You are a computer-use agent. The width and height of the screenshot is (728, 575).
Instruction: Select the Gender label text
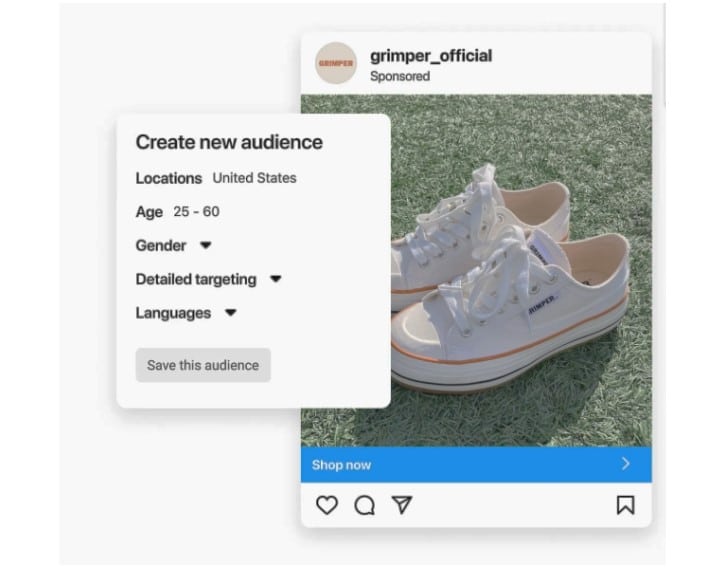point(161,245)
